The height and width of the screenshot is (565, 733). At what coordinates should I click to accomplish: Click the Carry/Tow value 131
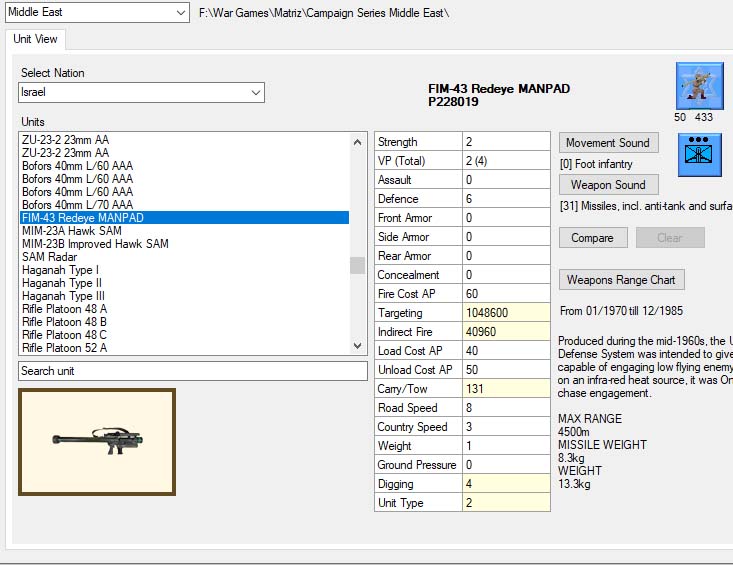(506, 389)
